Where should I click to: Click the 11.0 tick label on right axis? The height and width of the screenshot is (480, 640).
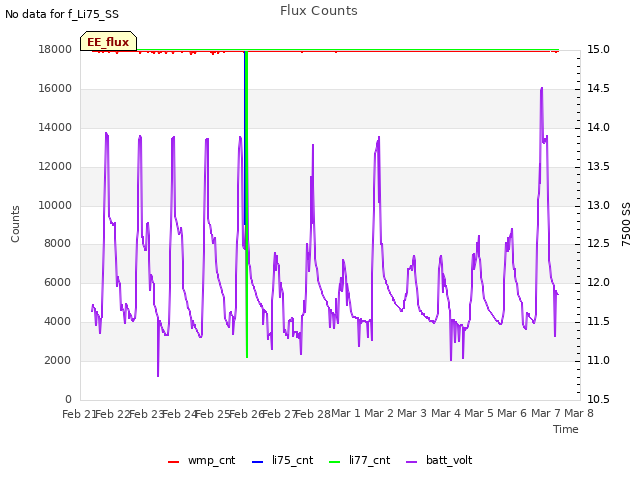(x=598, y=360)
